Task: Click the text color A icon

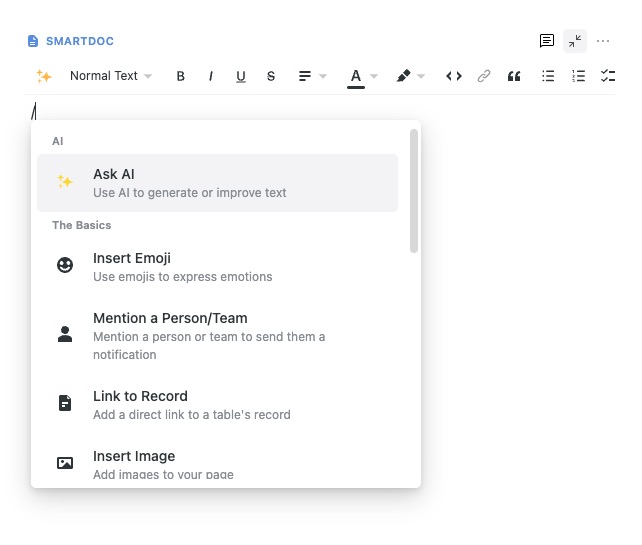Action: pyautogui.click(x=356, y=77)
